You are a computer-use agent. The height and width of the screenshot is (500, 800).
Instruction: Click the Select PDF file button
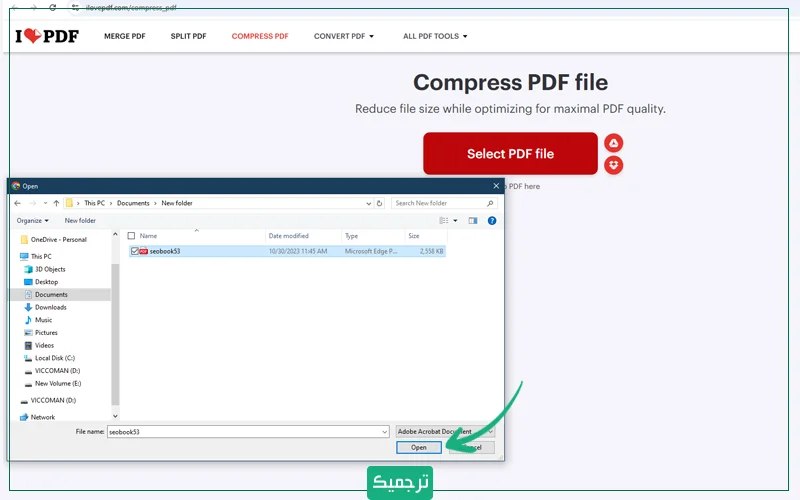510,154
